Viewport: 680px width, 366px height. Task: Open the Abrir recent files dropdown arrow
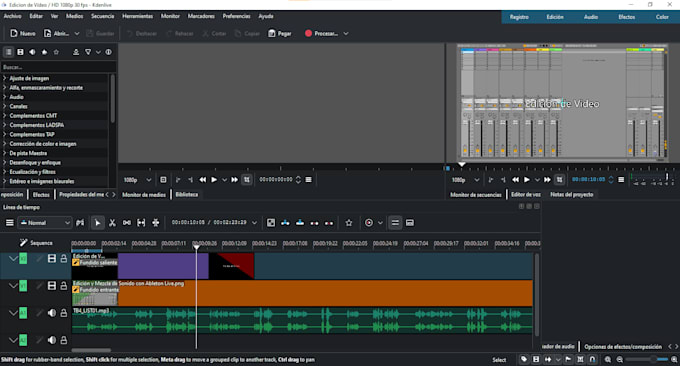(x=77, y=33)
